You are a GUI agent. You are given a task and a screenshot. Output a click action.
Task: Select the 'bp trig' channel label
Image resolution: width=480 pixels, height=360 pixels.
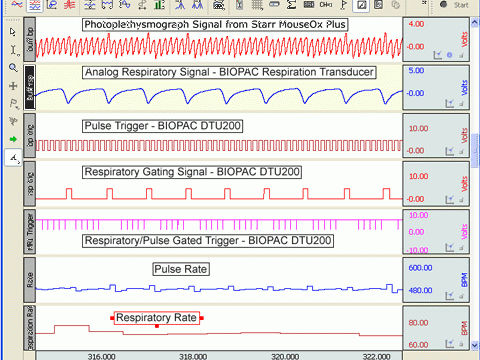(x=30, y=135)
